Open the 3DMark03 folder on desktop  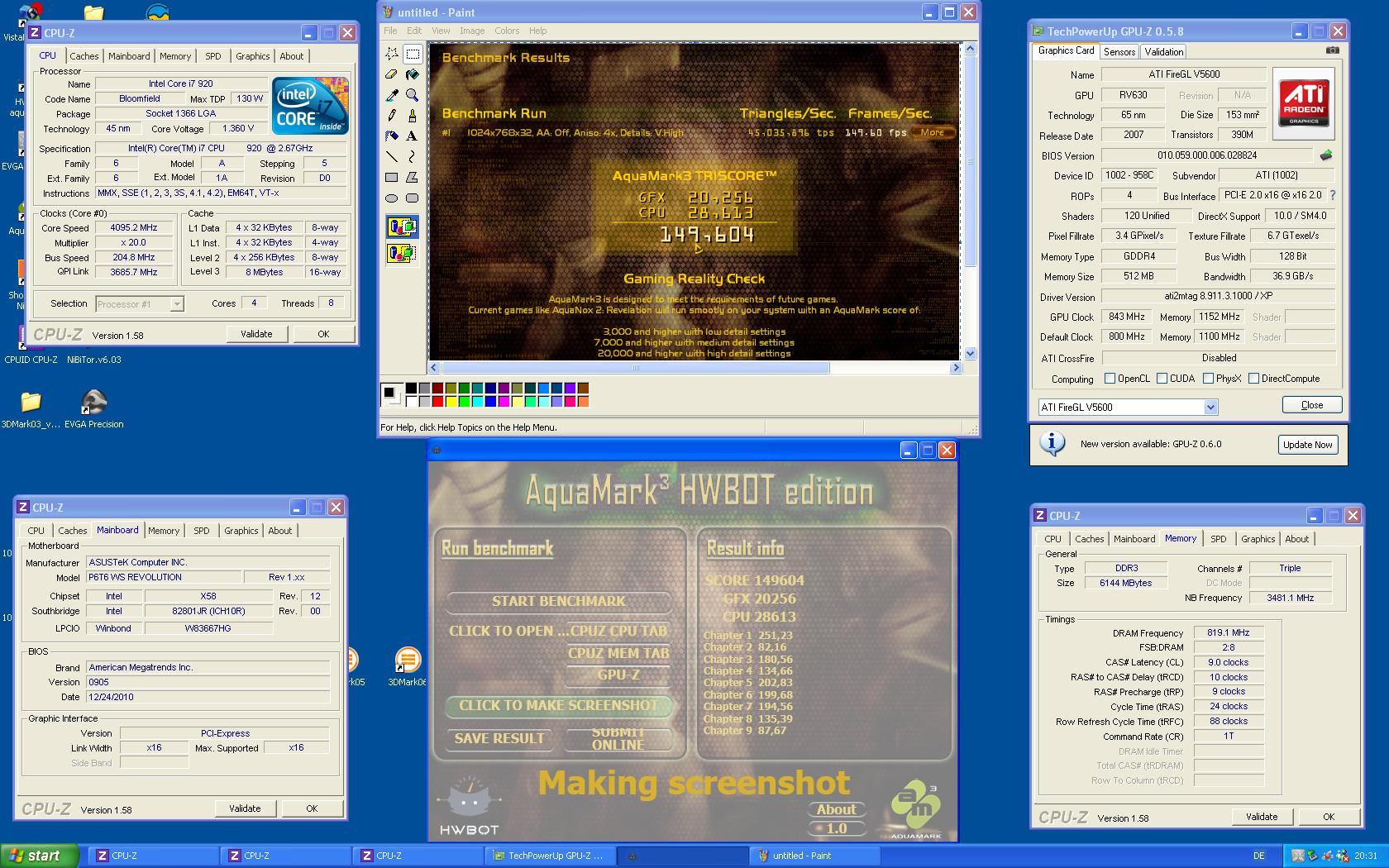(x=31, y=409)
